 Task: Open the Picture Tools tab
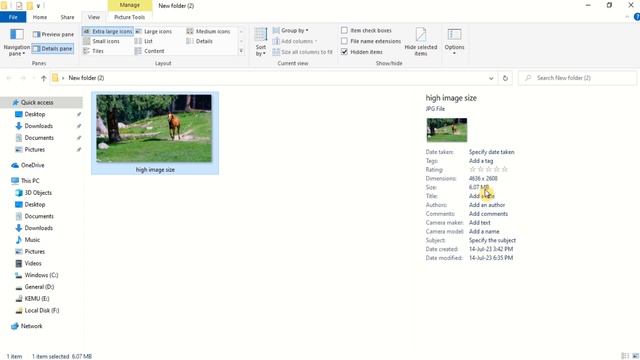pos(129,17)
